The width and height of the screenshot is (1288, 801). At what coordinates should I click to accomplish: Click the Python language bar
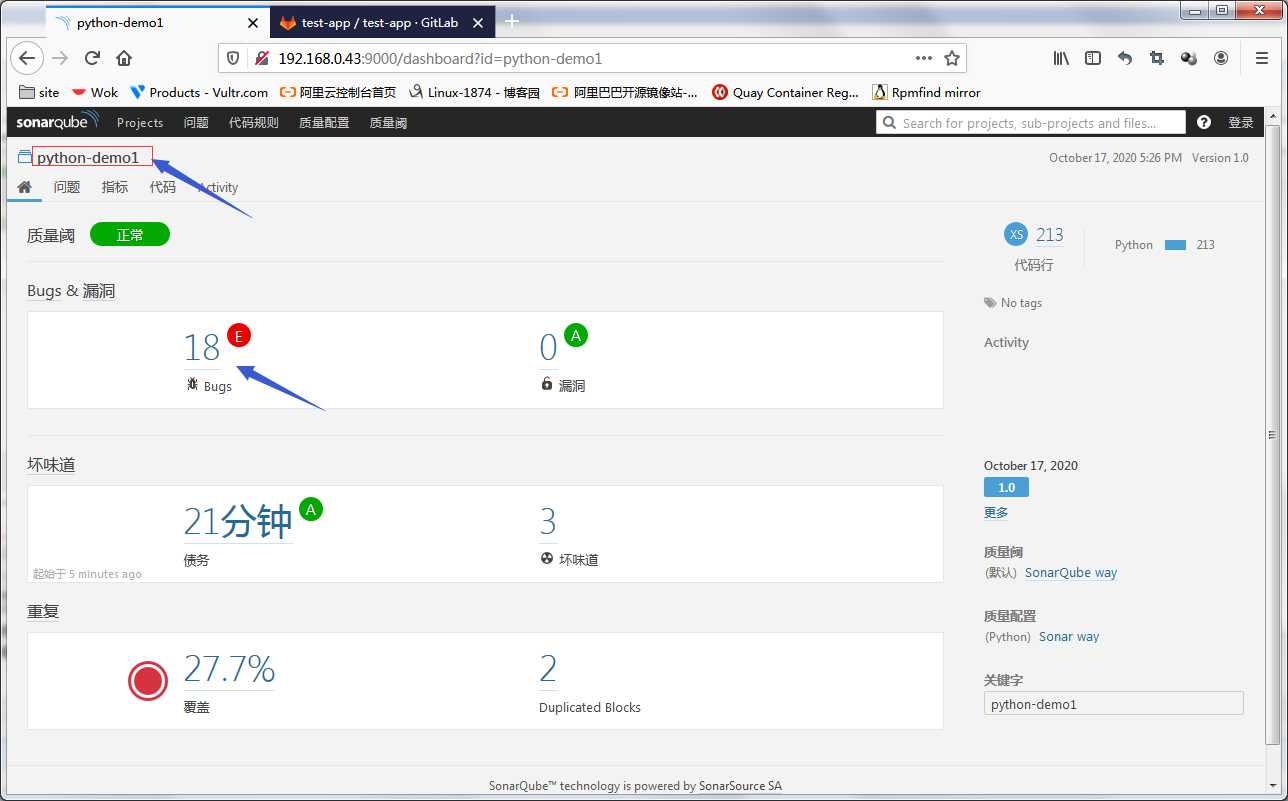(1175, 245)
